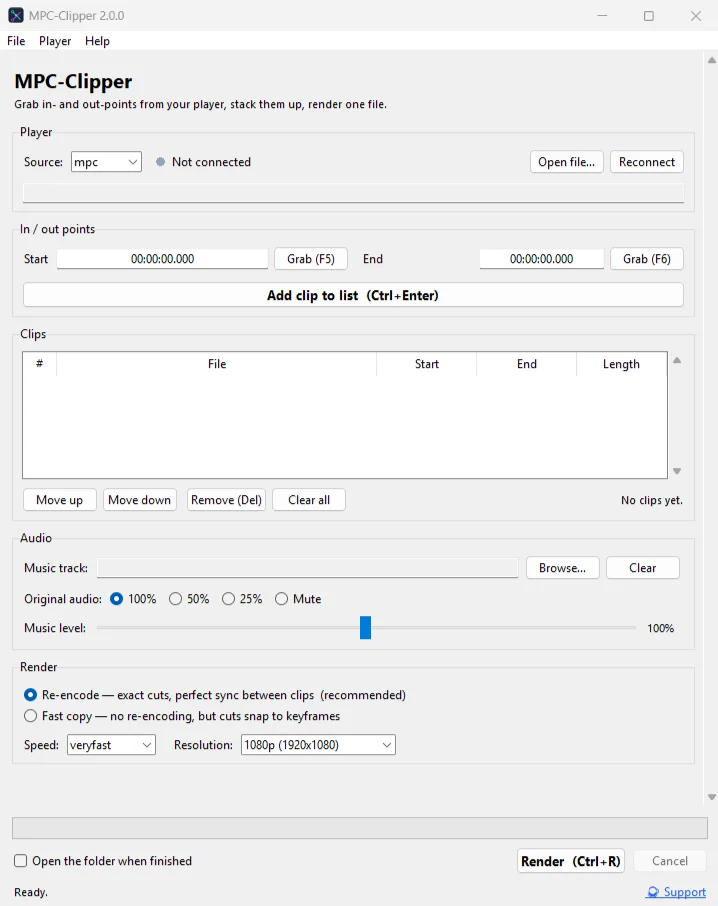718x906 pixels.
Task: Click the Move down button
Action: (140, 500)
